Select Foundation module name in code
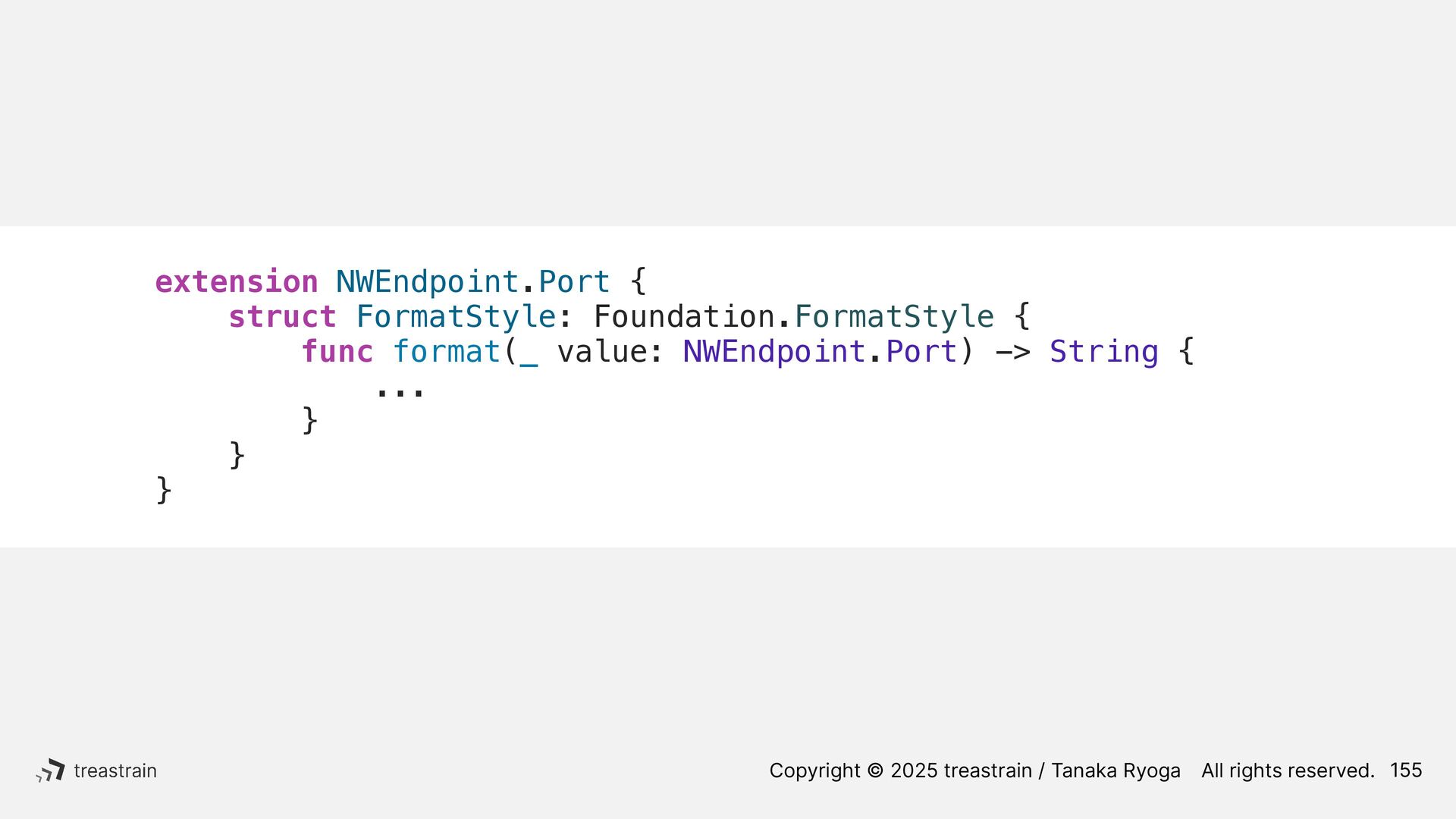Screen dimensions: 1456x819 [x=683, y=317]
